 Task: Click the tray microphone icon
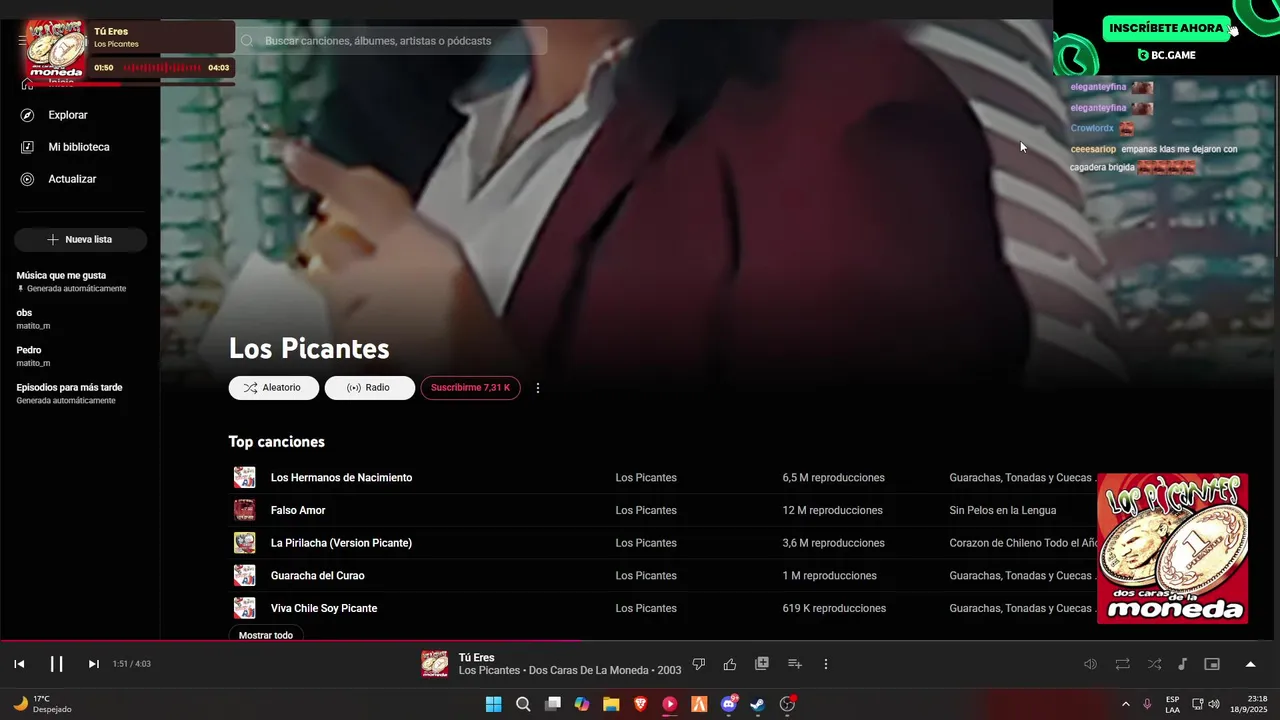tap(1147, 704)
